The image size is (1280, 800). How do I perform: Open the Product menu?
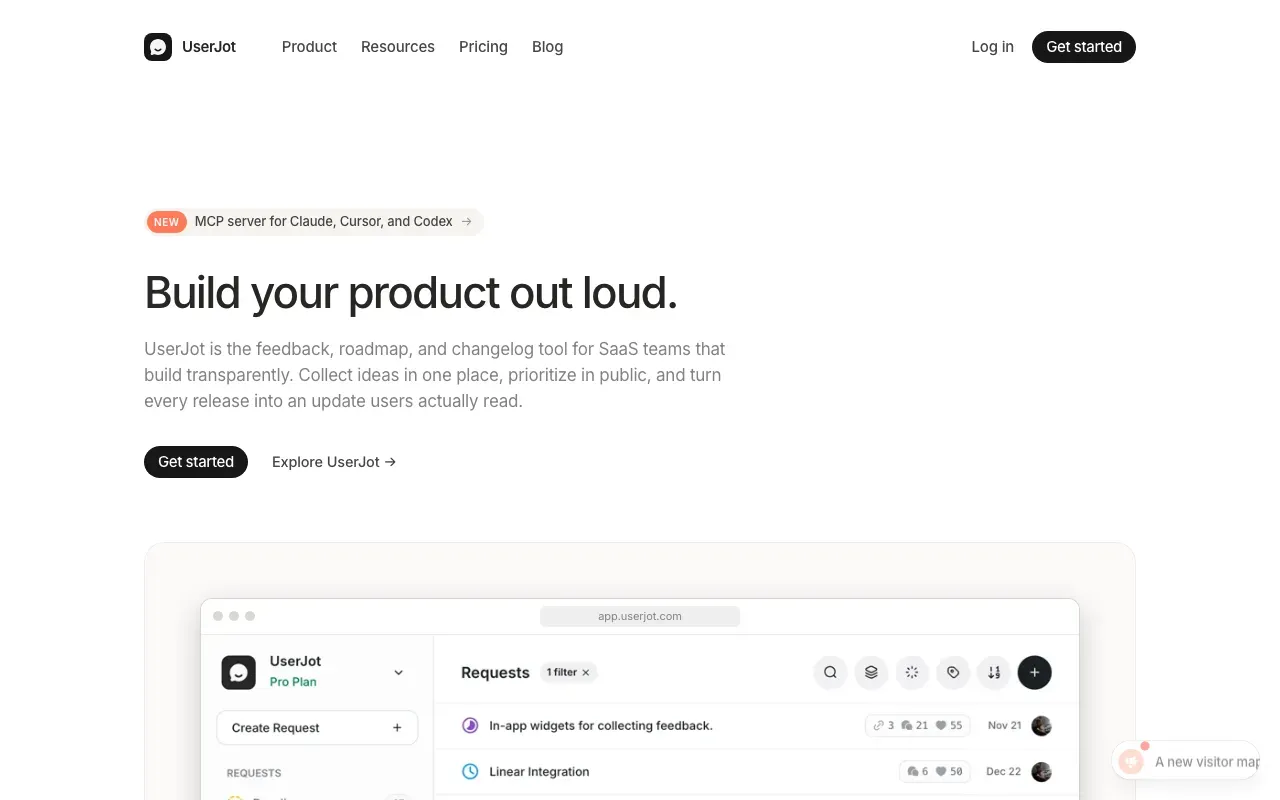(x=309, y=47)
